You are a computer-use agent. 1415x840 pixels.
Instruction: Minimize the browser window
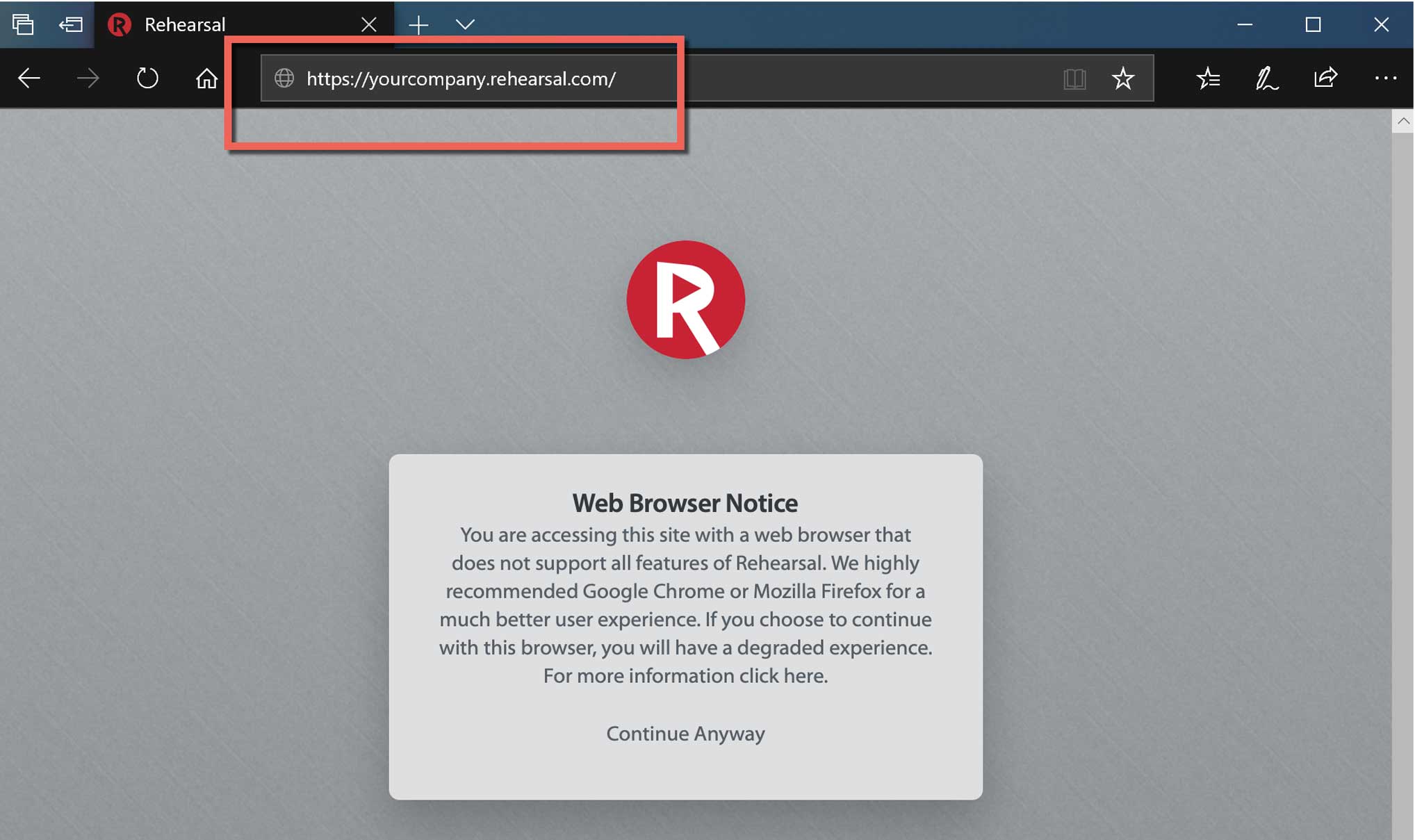(x=1245, y=24)
